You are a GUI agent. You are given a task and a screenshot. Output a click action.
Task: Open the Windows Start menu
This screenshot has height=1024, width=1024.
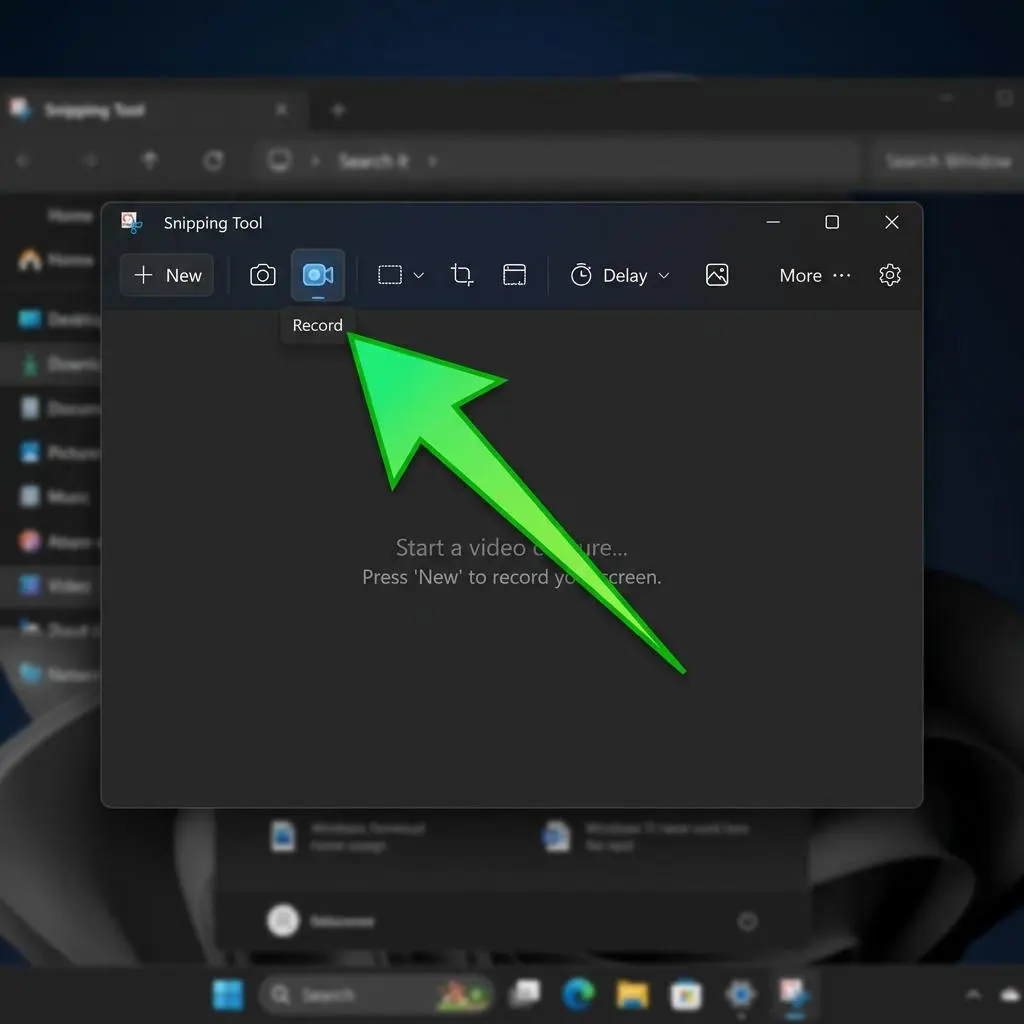point(228,995)
